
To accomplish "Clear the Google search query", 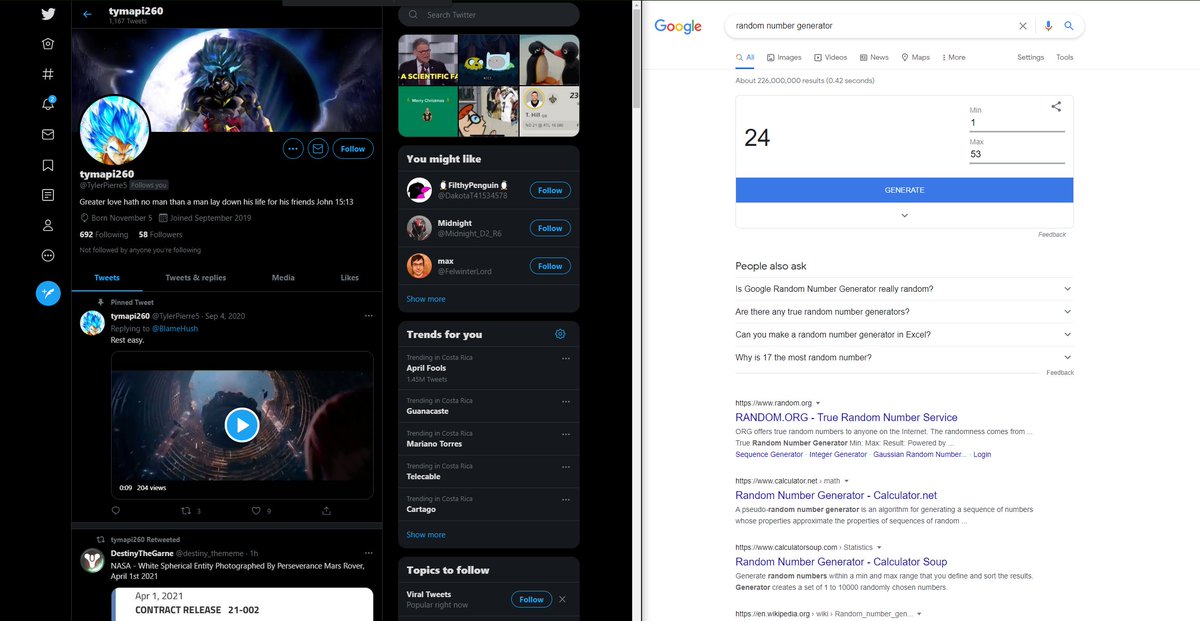I will point(1023,26).
